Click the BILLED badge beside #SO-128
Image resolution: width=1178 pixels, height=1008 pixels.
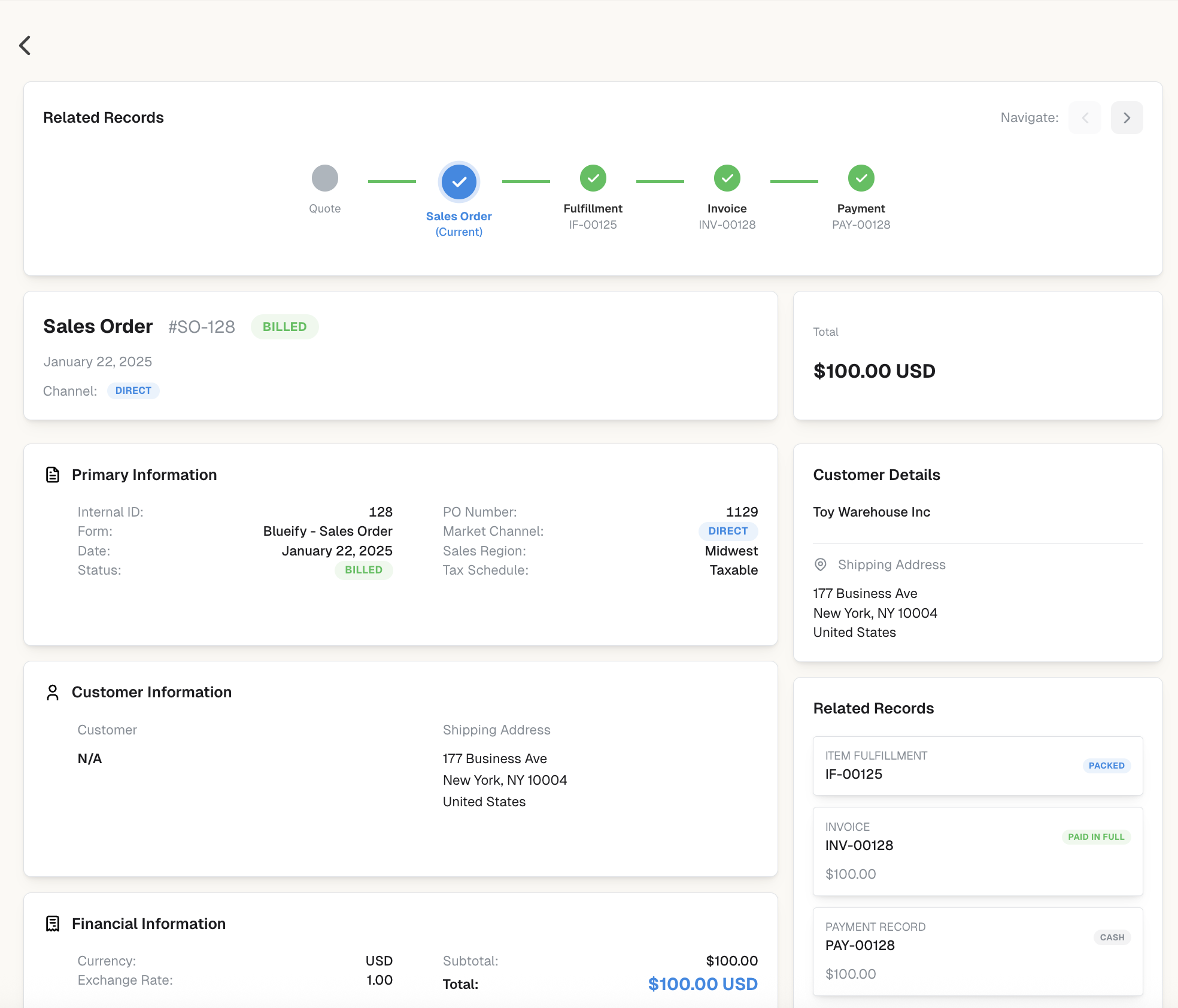pos(285,327)
